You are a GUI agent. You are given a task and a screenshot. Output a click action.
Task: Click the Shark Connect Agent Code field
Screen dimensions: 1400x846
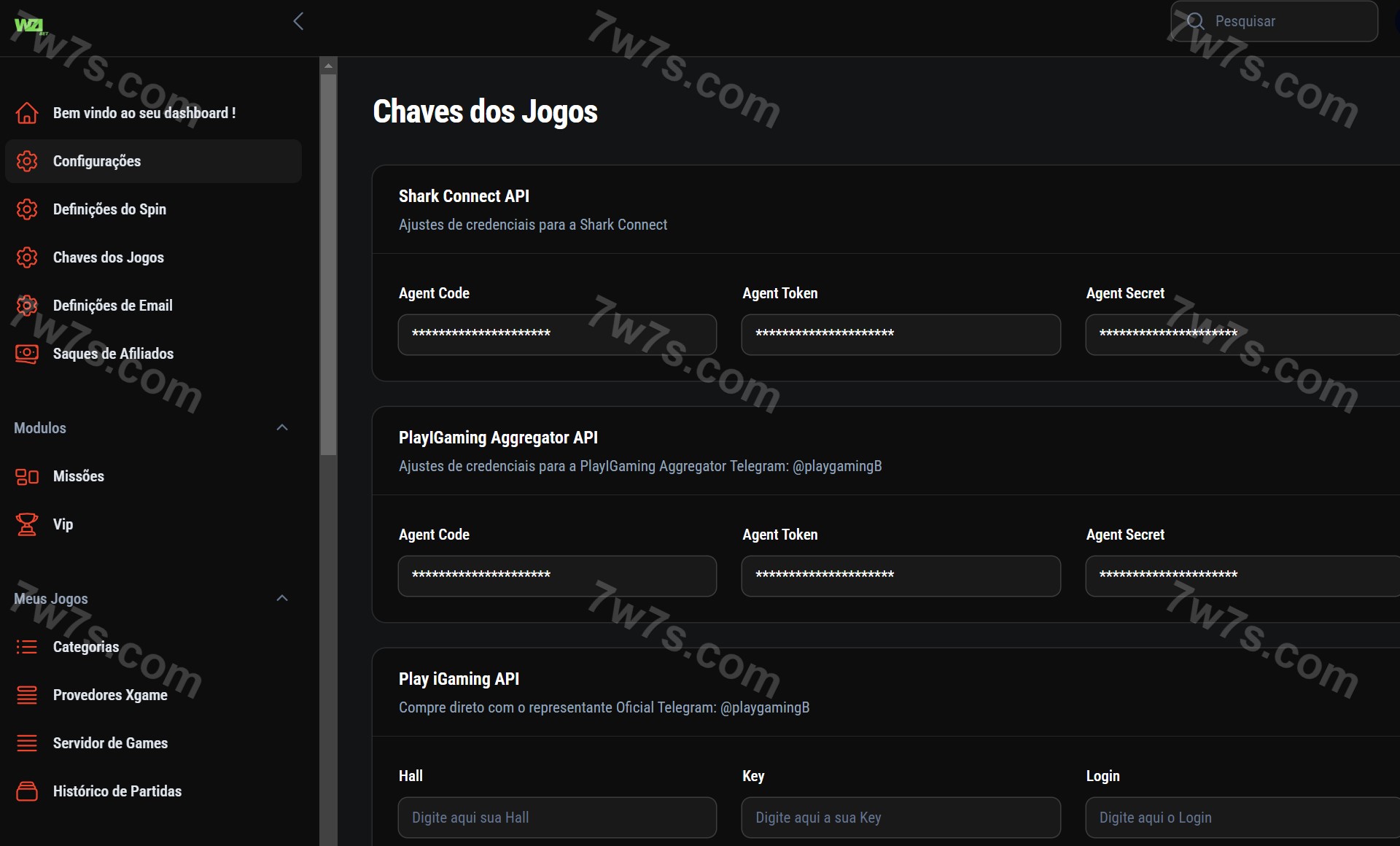coord(557,334)
